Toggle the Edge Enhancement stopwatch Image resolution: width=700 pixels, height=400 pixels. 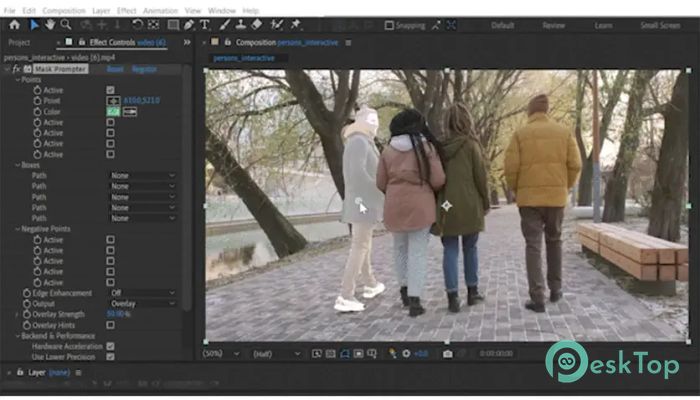click(x=27, y=293)
